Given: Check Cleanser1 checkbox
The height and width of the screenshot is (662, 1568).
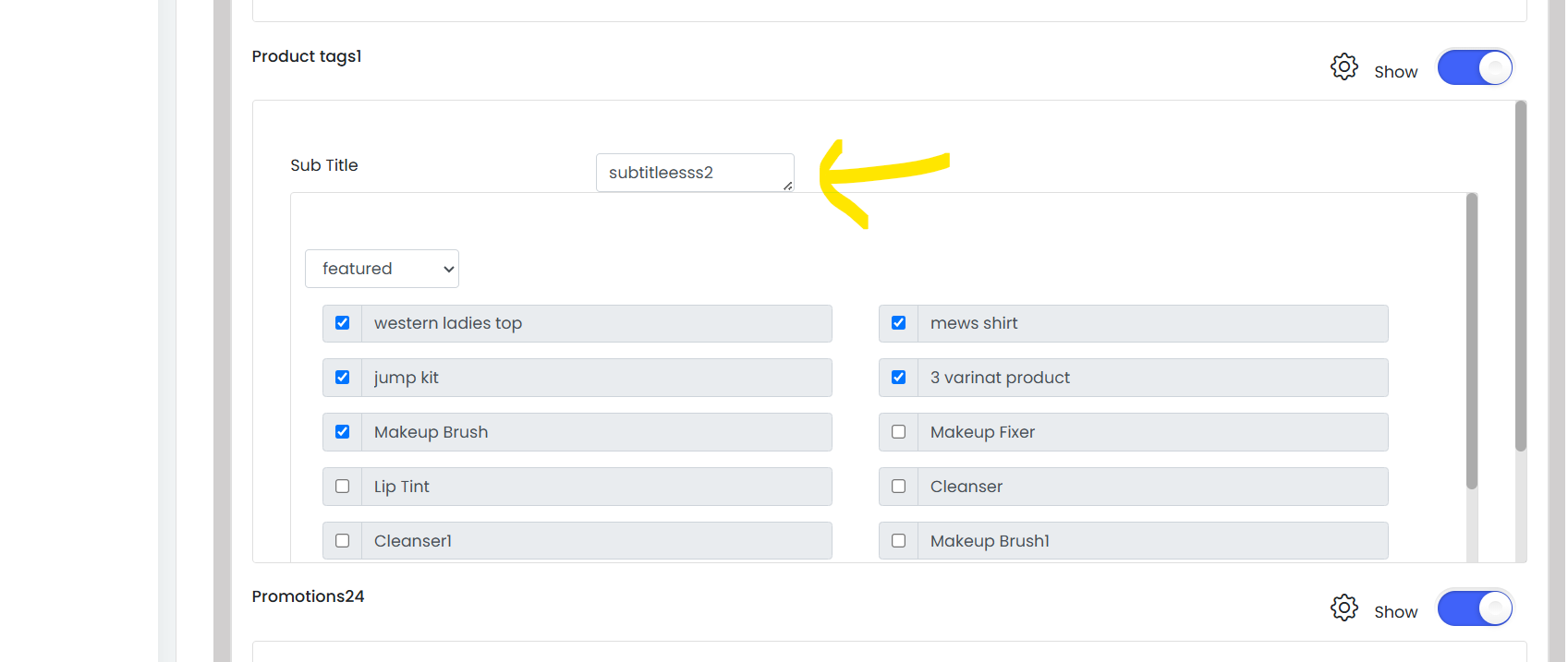Looking at the screenshot, I should (x=342, y=541).
